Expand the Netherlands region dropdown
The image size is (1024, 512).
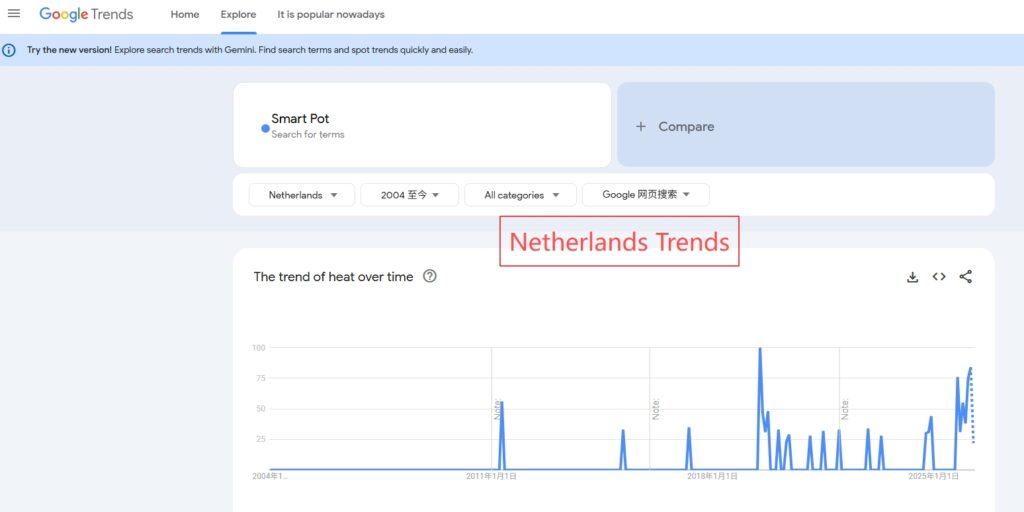point(302,195)
